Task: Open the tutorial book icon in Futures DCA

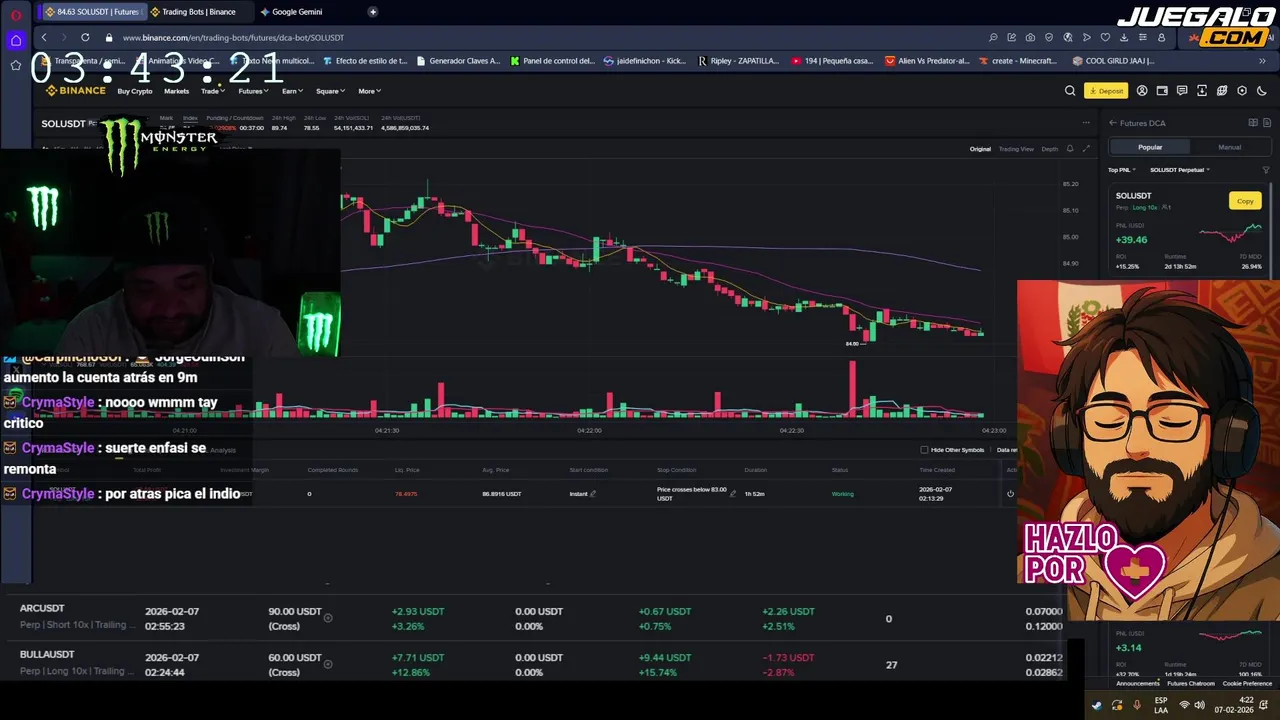Action: coord(1253,123)
